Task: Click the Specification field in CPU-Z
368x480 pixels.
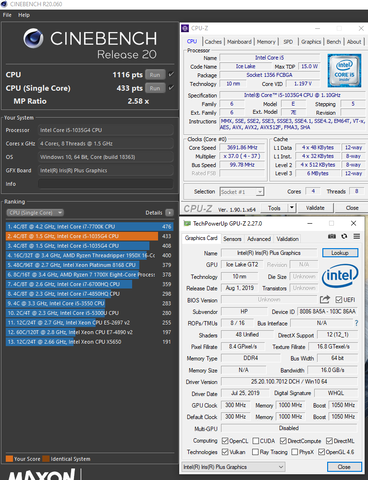Action: [x=292, y=95]
